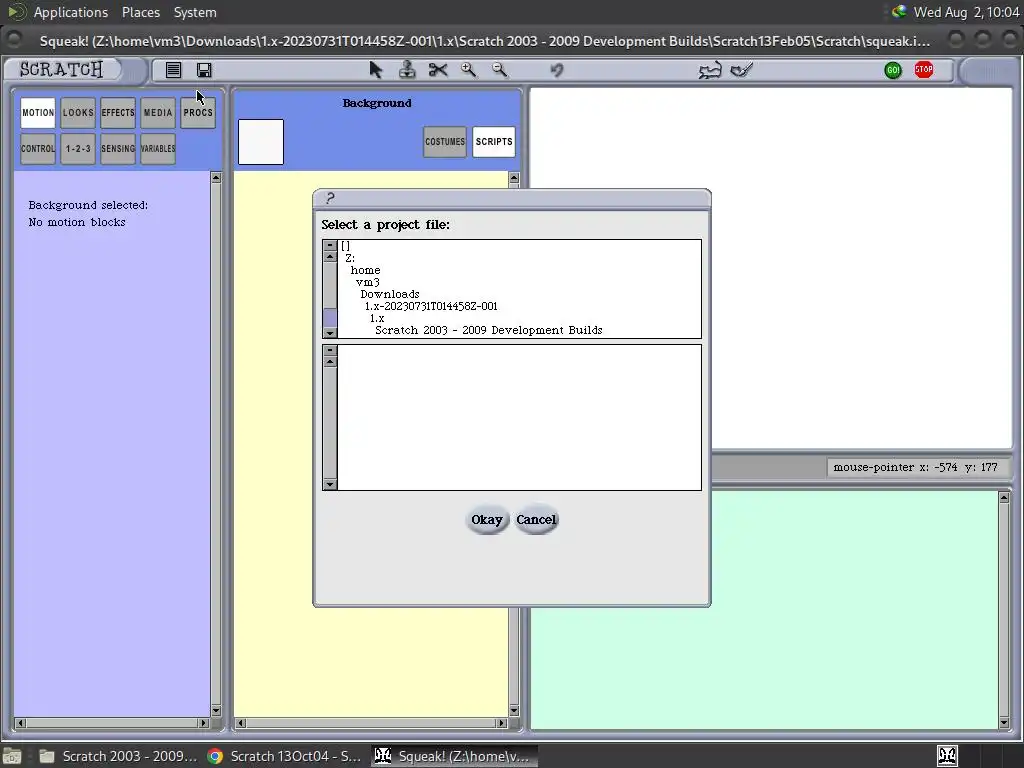Choose the zoom in magnifier tool
Viewport: 1024px width, 768px height.
468,69
